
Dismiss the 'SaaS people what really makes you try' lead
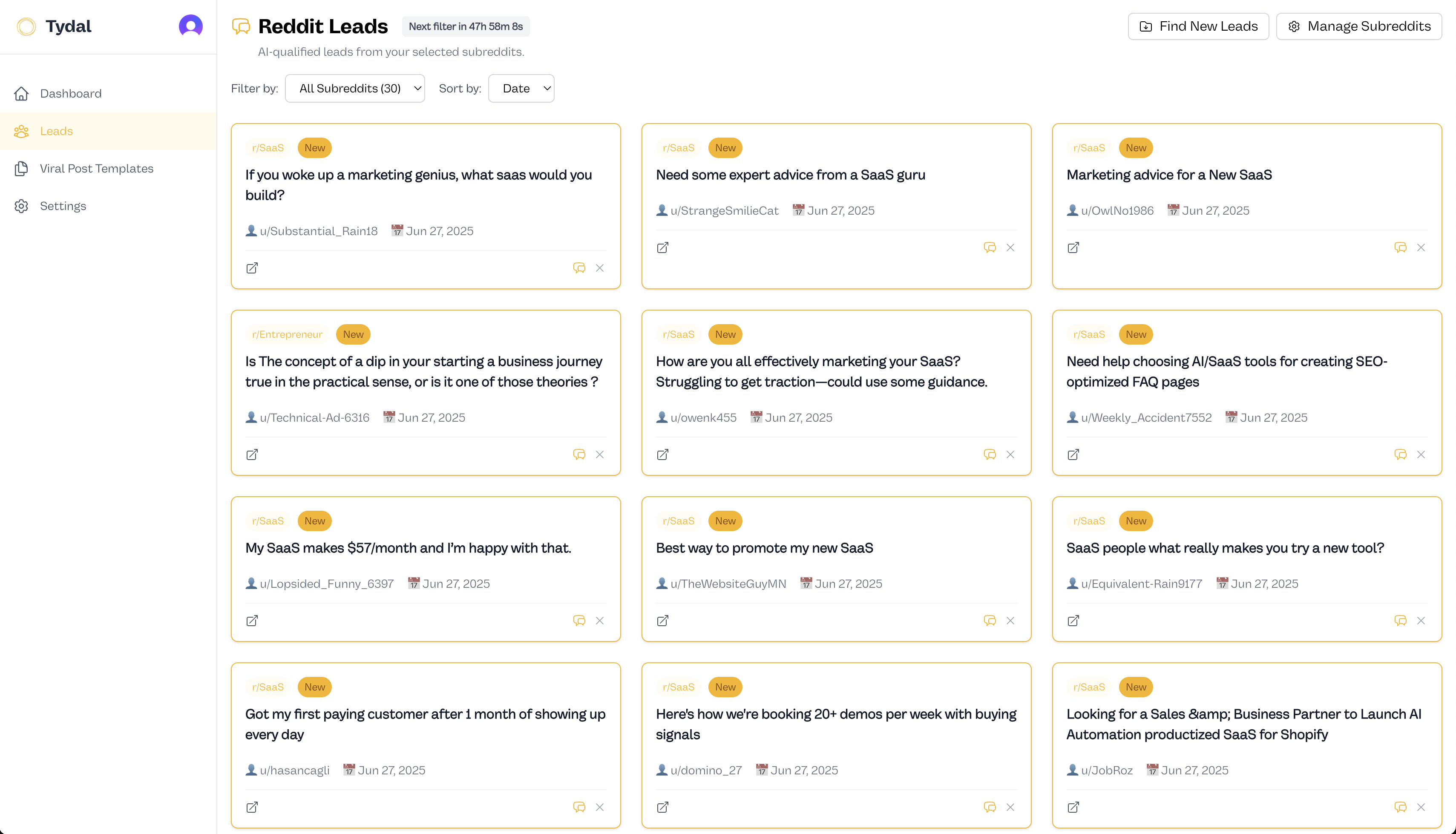point(1421,620)
